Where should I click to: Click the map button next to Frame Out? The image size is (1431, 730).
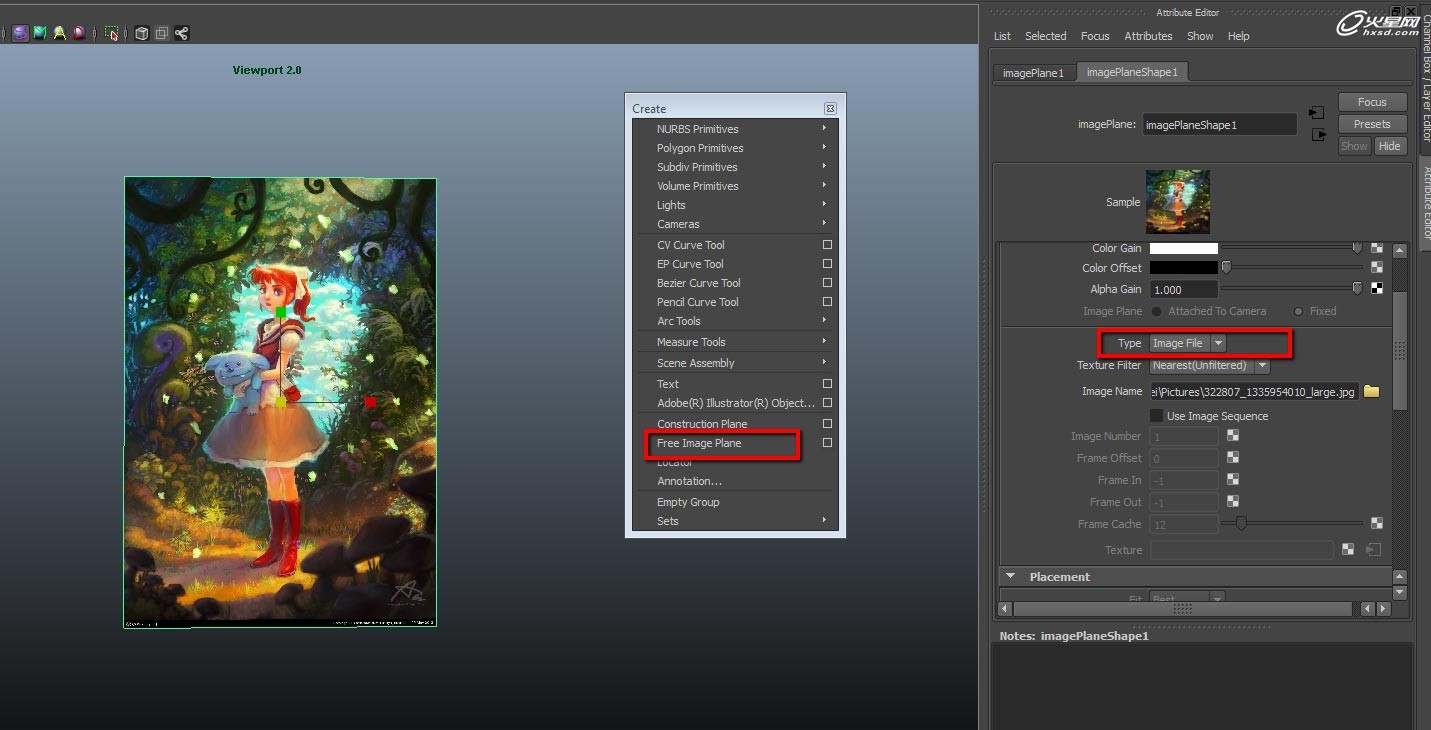point(1233,502)
